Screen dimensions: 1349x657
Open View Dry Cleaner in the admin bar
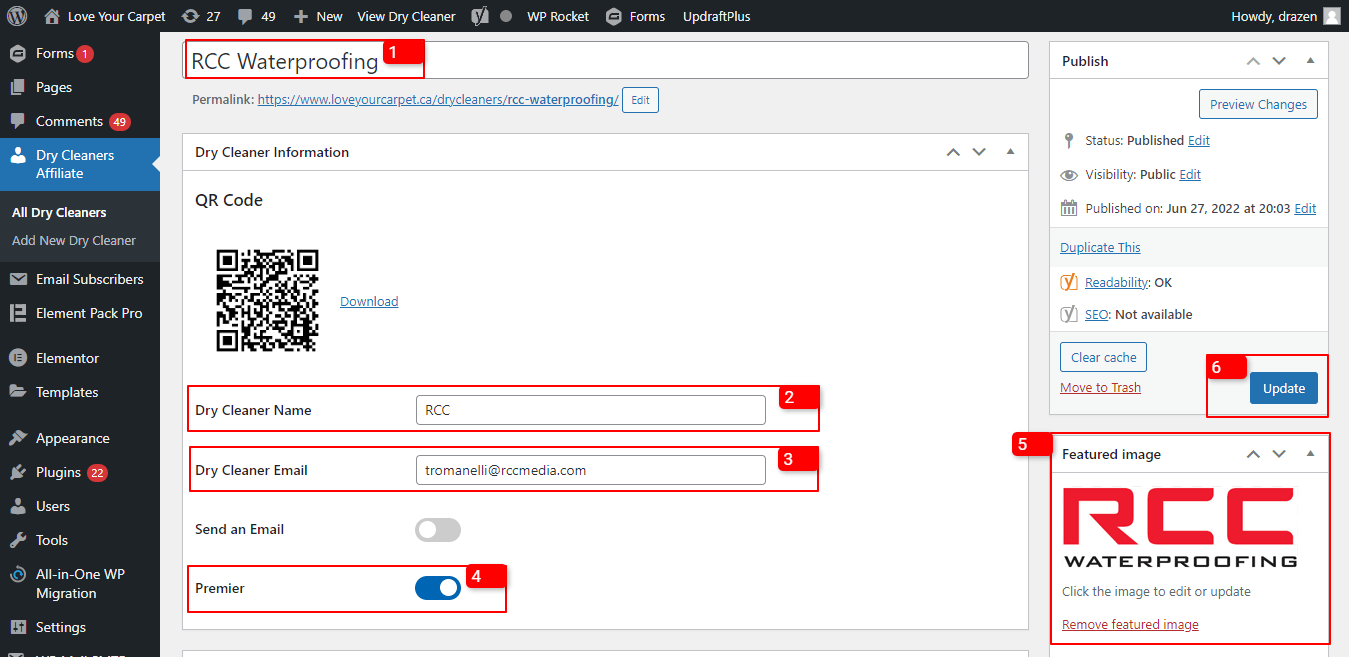pyautogui.click(x=406, y=16)
